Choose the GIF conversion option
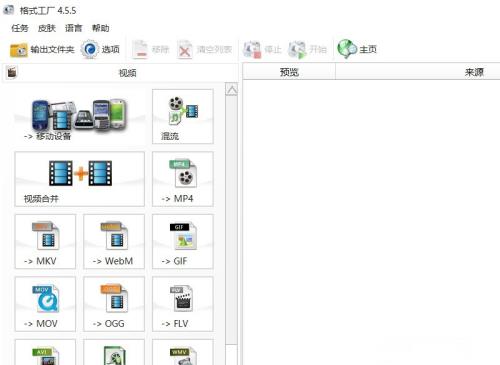Screen dimensions: 500x365 click(x=183, y=241)
